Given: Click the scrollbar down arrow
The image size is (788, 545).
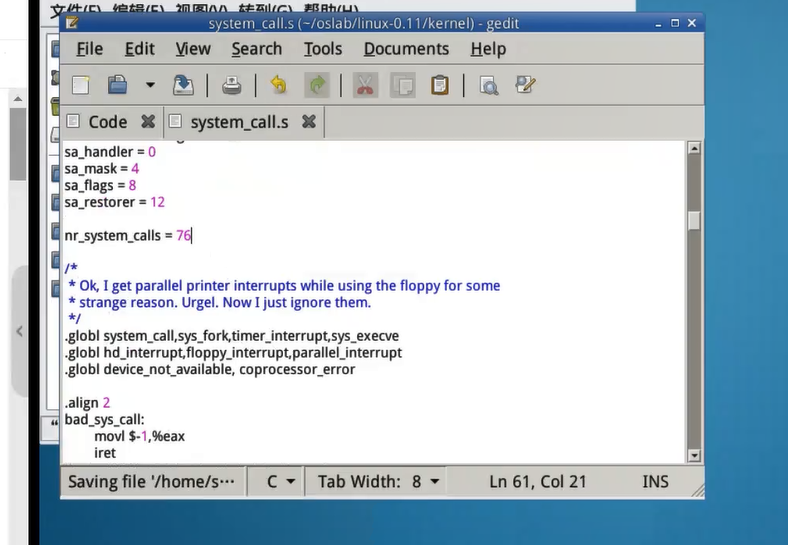Looking at the screenshot, I should [694, 456].
